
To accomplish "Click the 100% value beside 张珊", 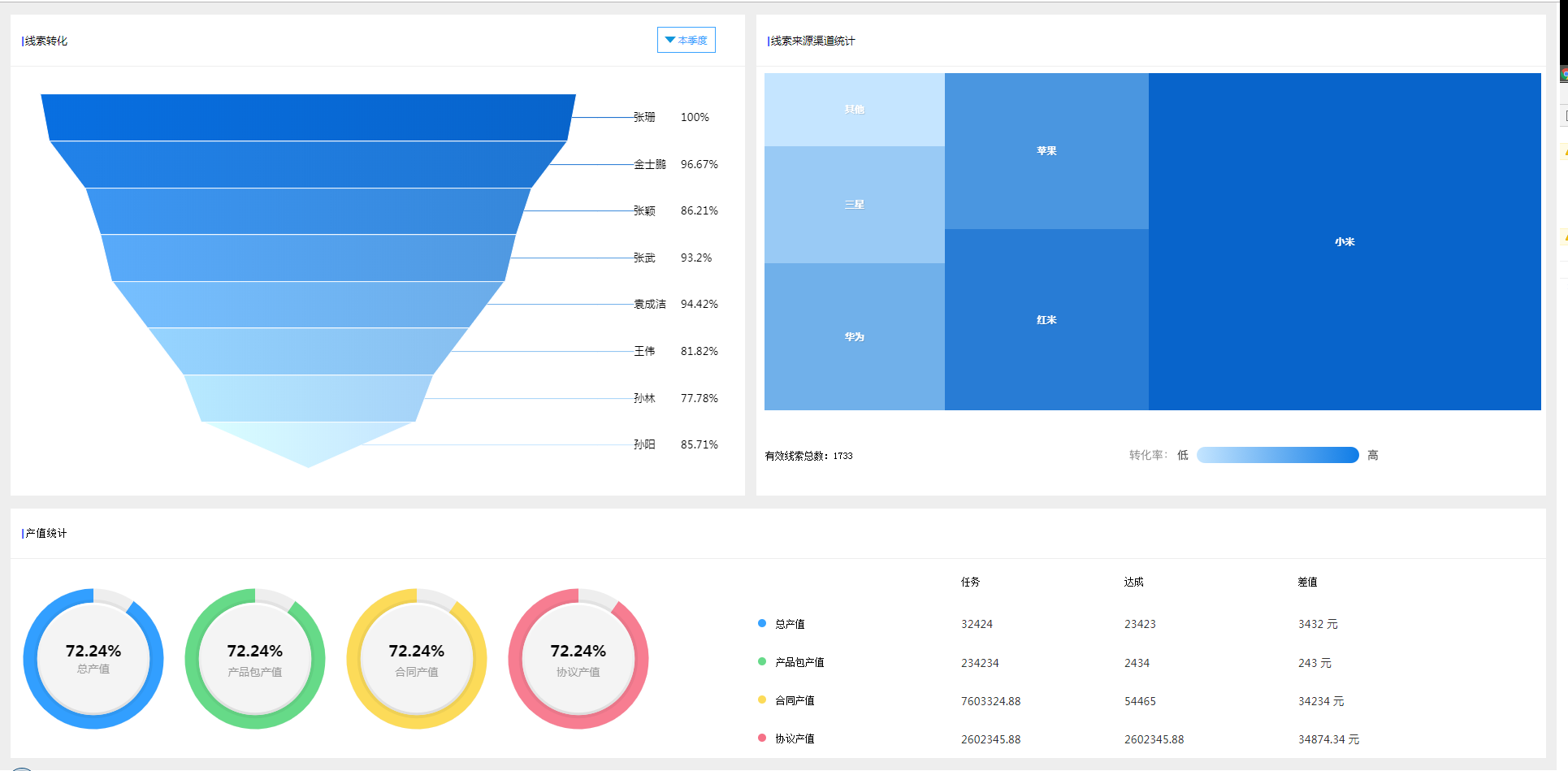I will [695, 117].
